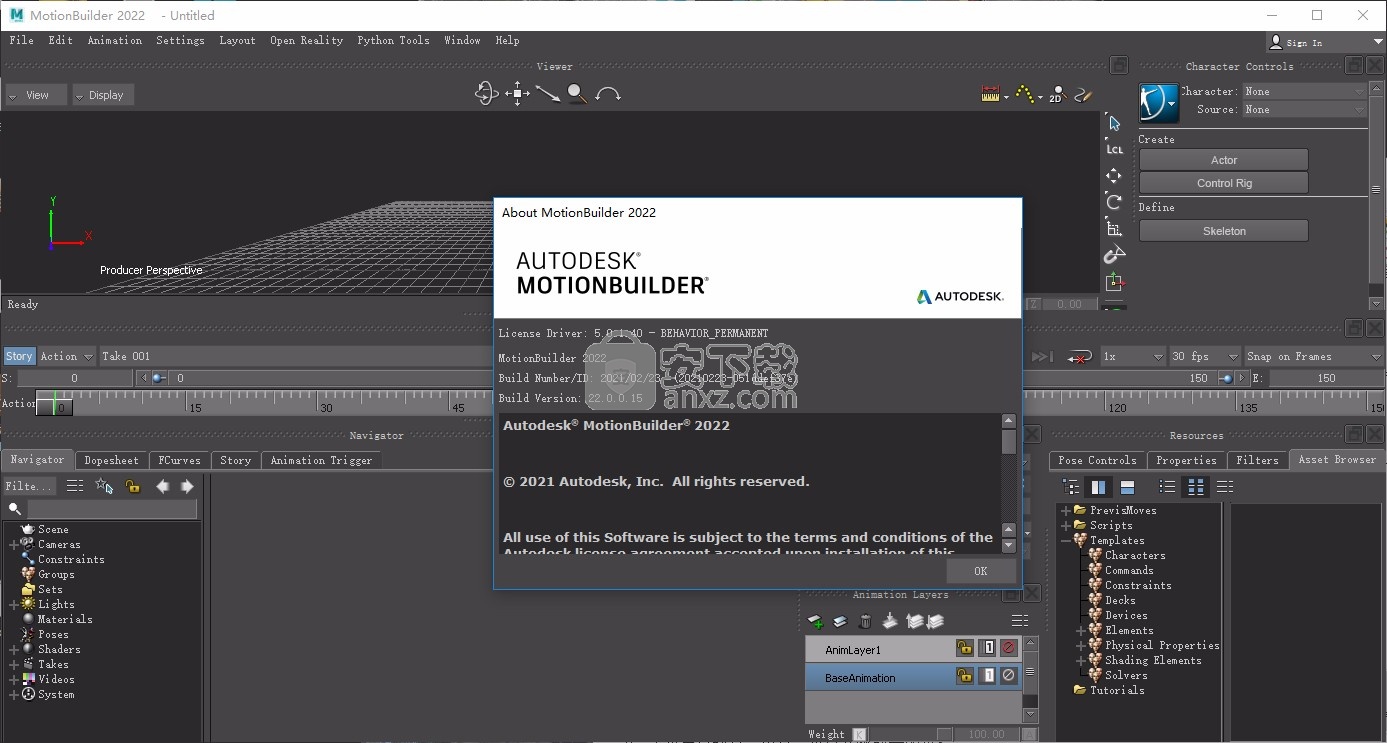Click the Navigator star-cursor selection icon
Screen dimensions: 1387x743
pyautogui.click(x=104, y=486)
